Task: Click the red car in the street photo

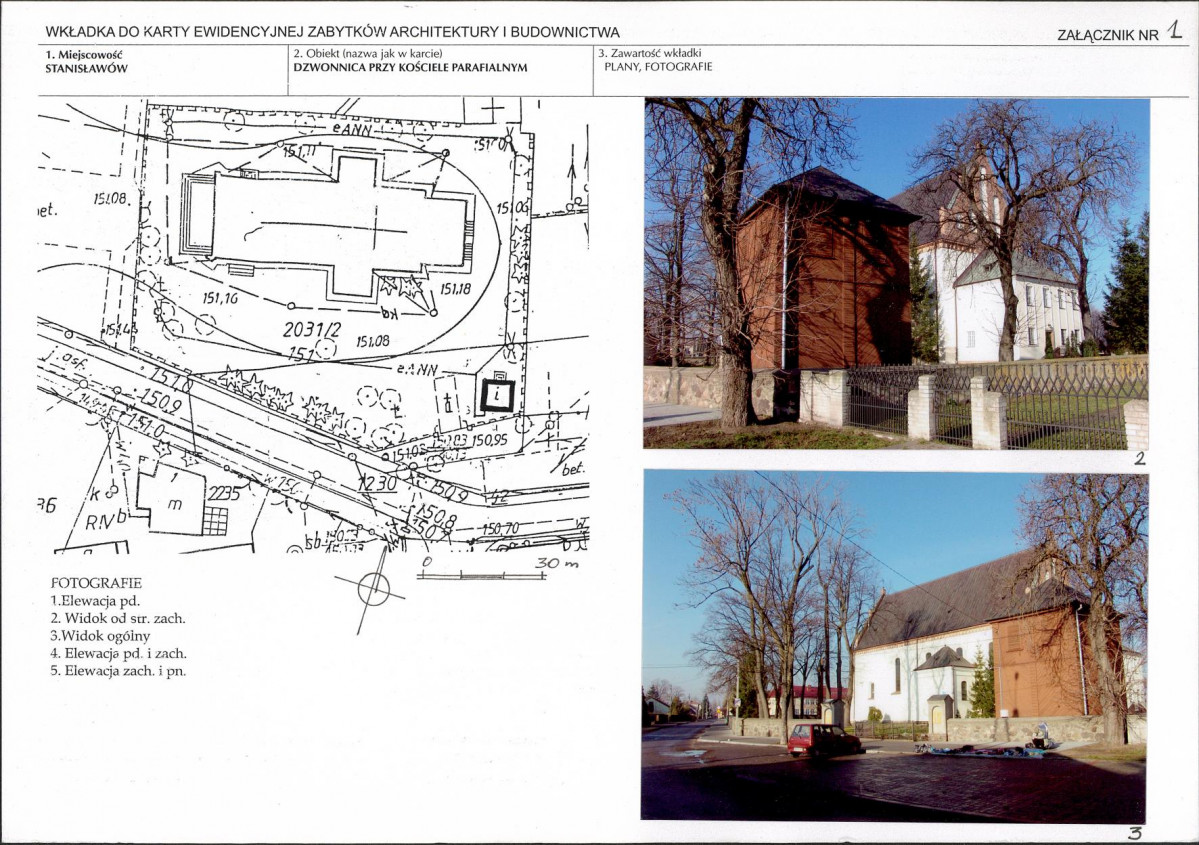Action: (824, 739)
